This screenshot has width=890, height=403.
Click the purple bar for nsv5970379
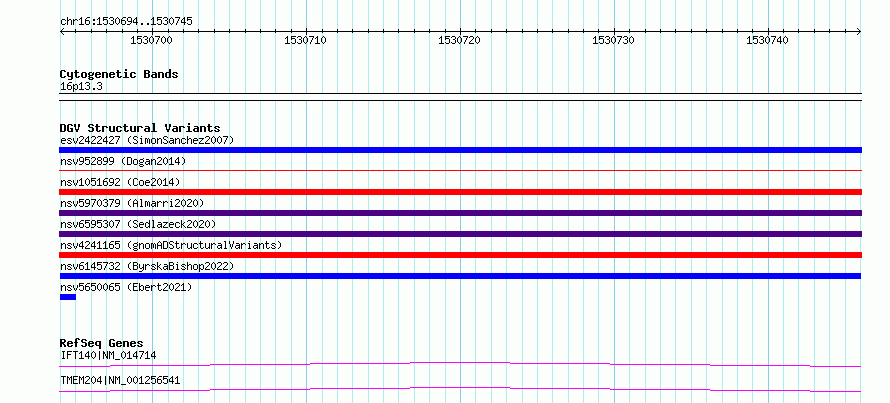coord(460,213)
